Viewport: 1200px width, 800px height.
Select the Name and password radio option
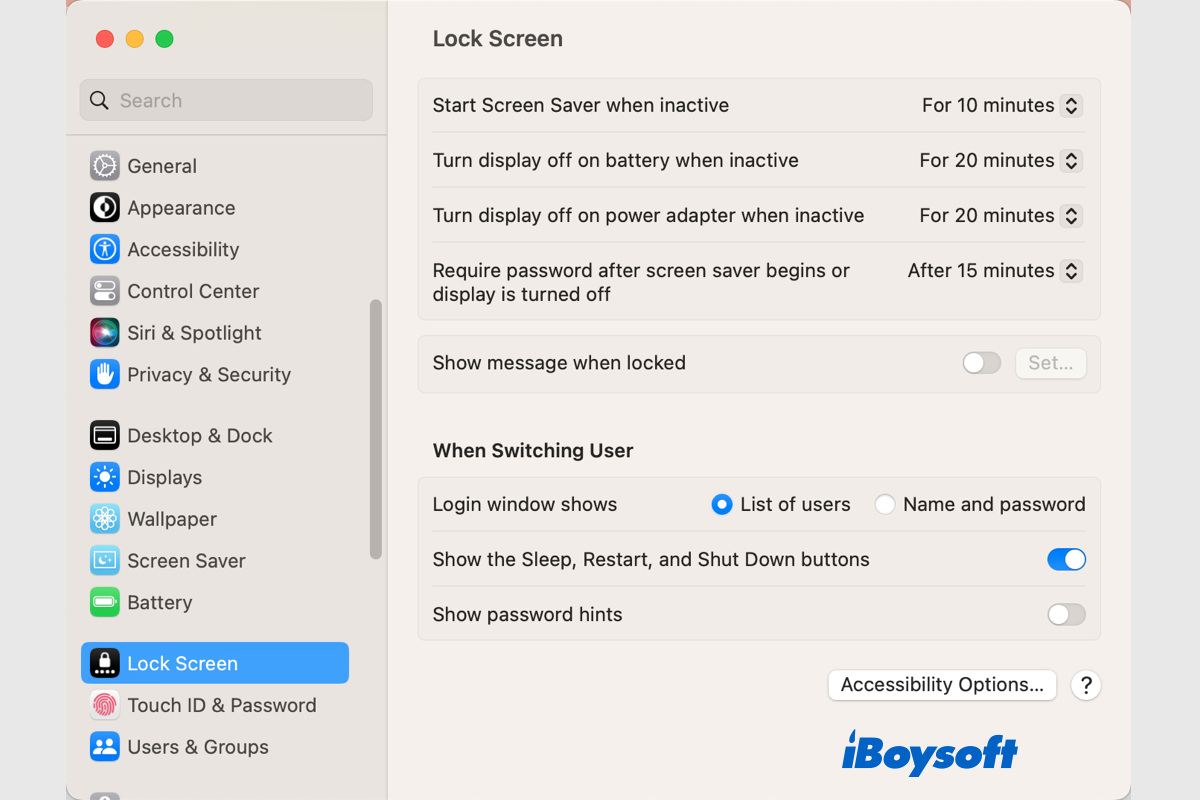(x=885, y=505)
